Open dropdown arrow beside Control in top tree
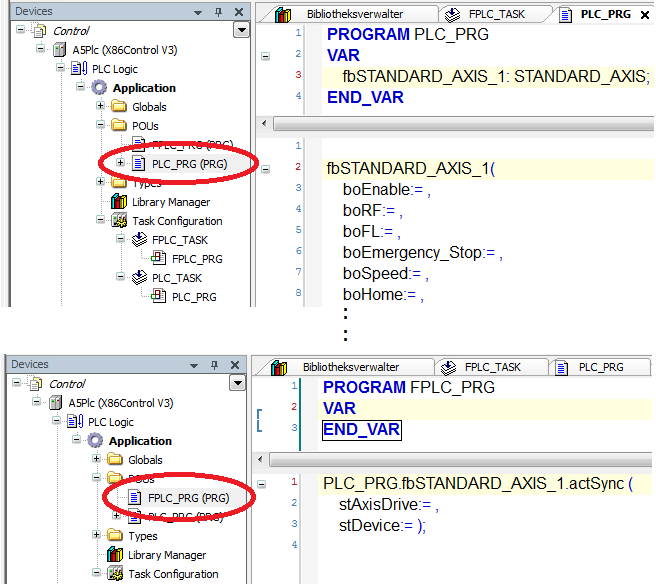This screenshot has width=656, height=585. tap(239, 31)
